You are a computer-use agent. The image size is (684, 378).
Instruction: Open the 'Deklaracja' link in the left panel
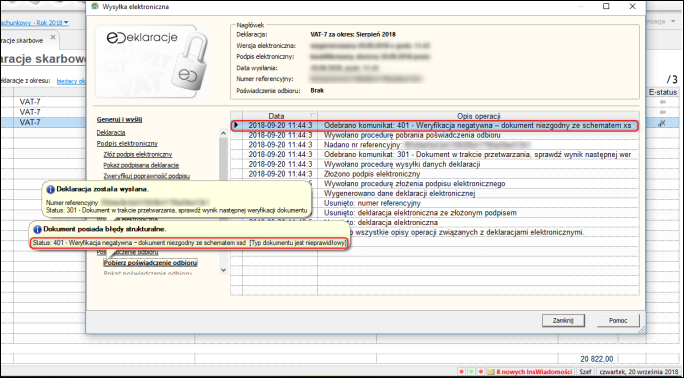tap(111, 133)
